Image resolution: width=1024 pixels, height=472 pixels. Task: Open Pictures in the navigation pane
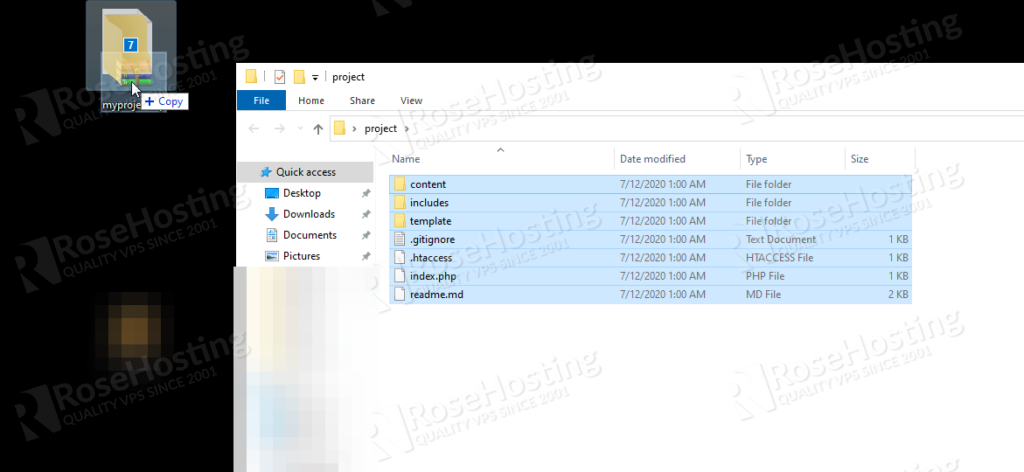point(301,256)
